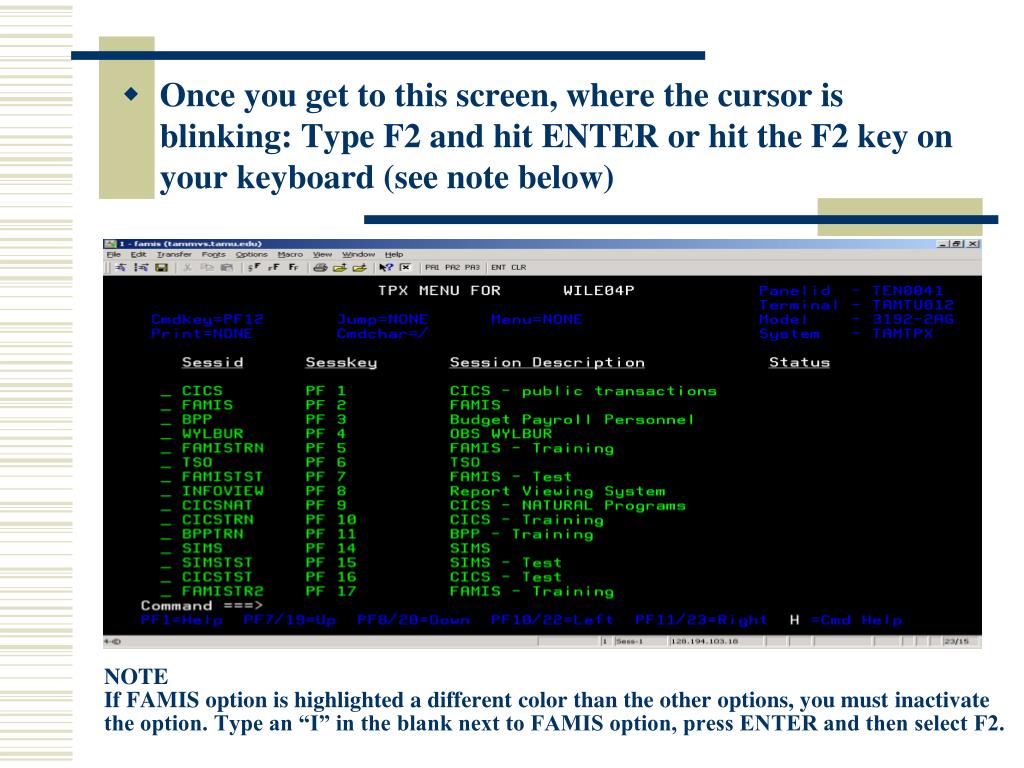1024x768 pixels.
Task: Click the CICSNAT session ID text
Action: tap(217, 505)
